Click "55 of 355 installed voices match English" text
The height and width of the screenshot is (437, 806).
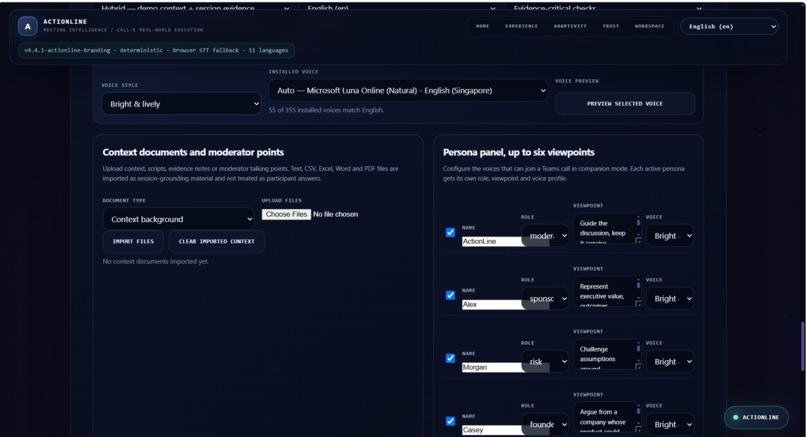click(326, 110)
